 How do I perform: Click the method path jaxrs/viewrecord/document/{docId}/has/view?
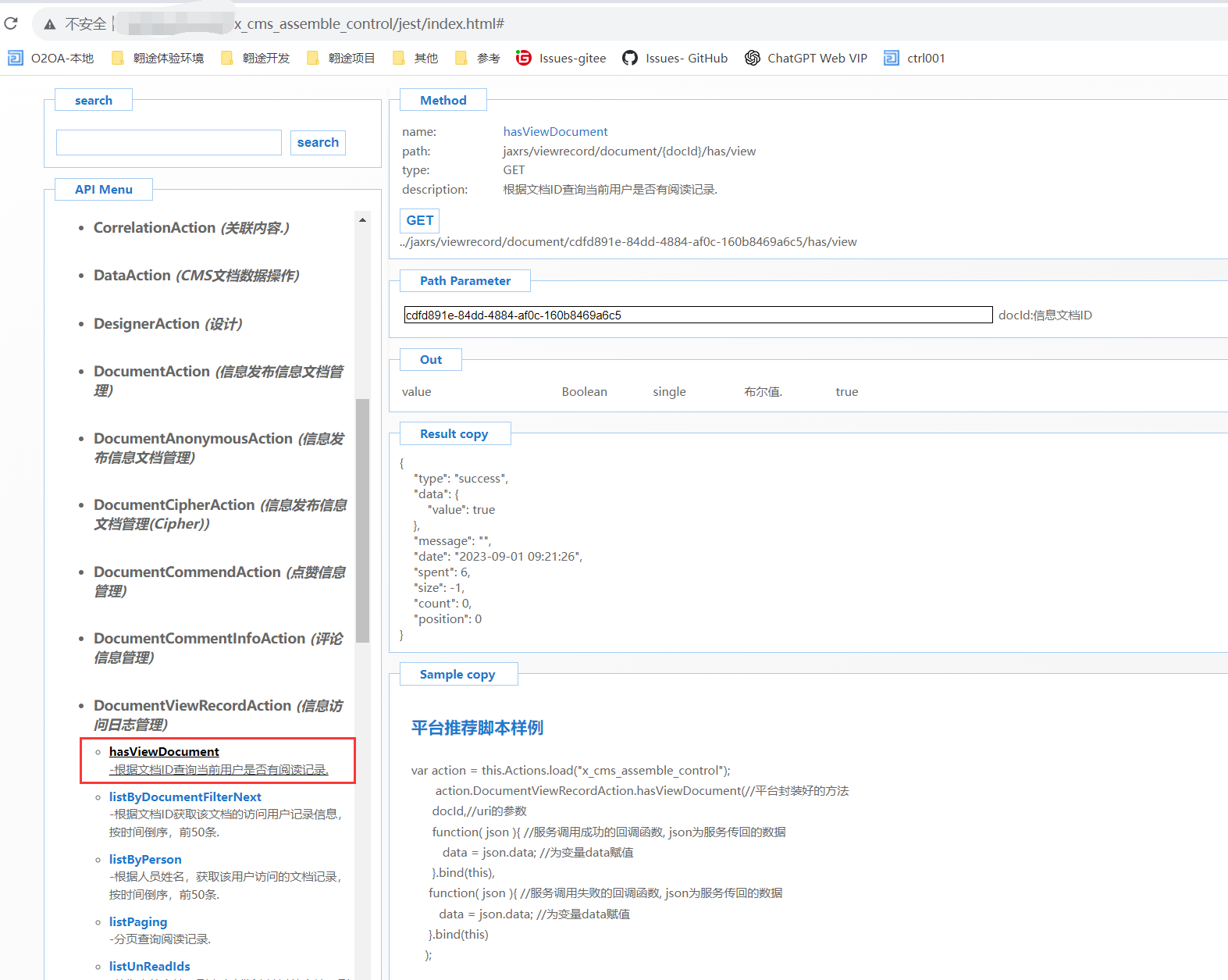click(629, 151)
